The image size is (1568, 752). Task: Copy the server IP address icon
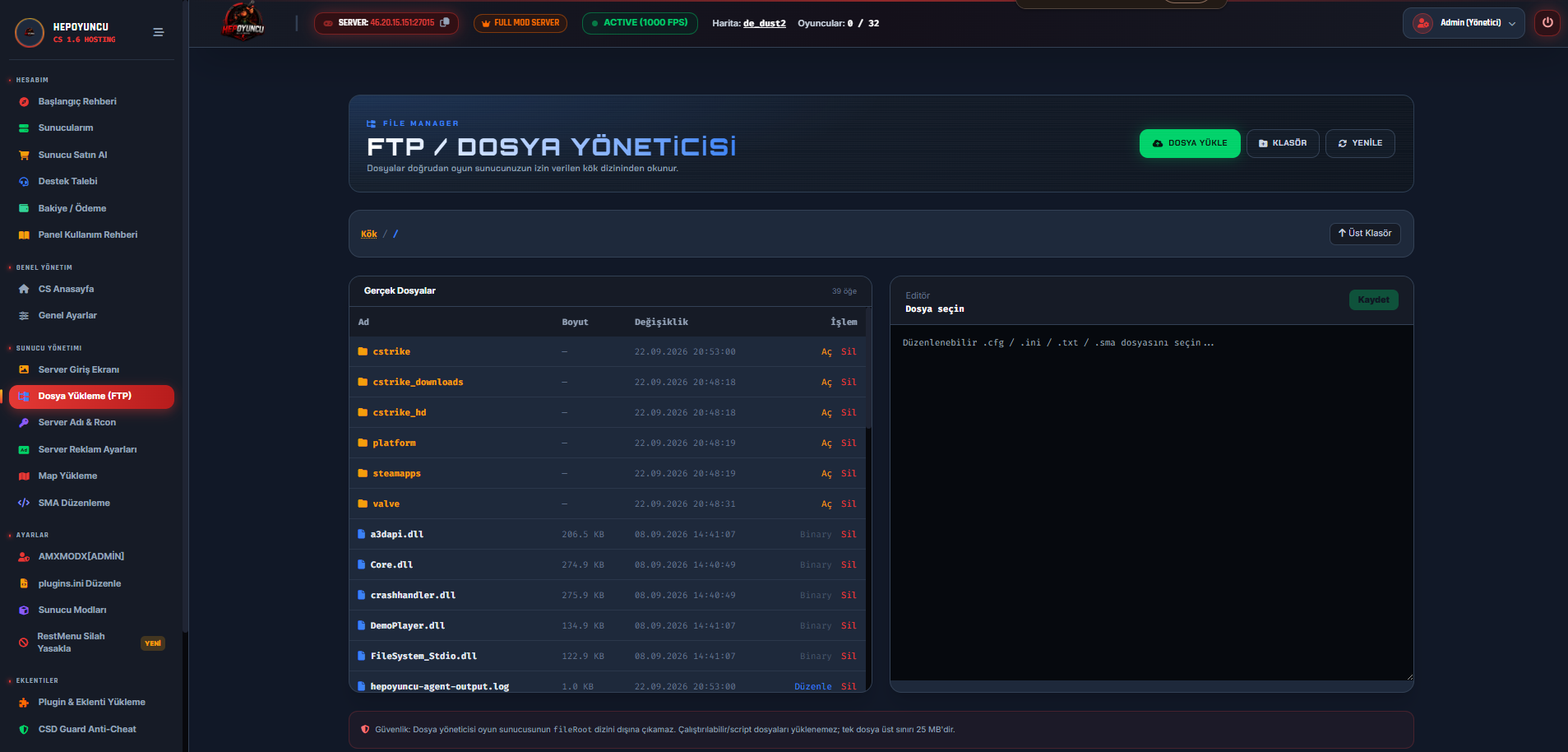point(445,22)
